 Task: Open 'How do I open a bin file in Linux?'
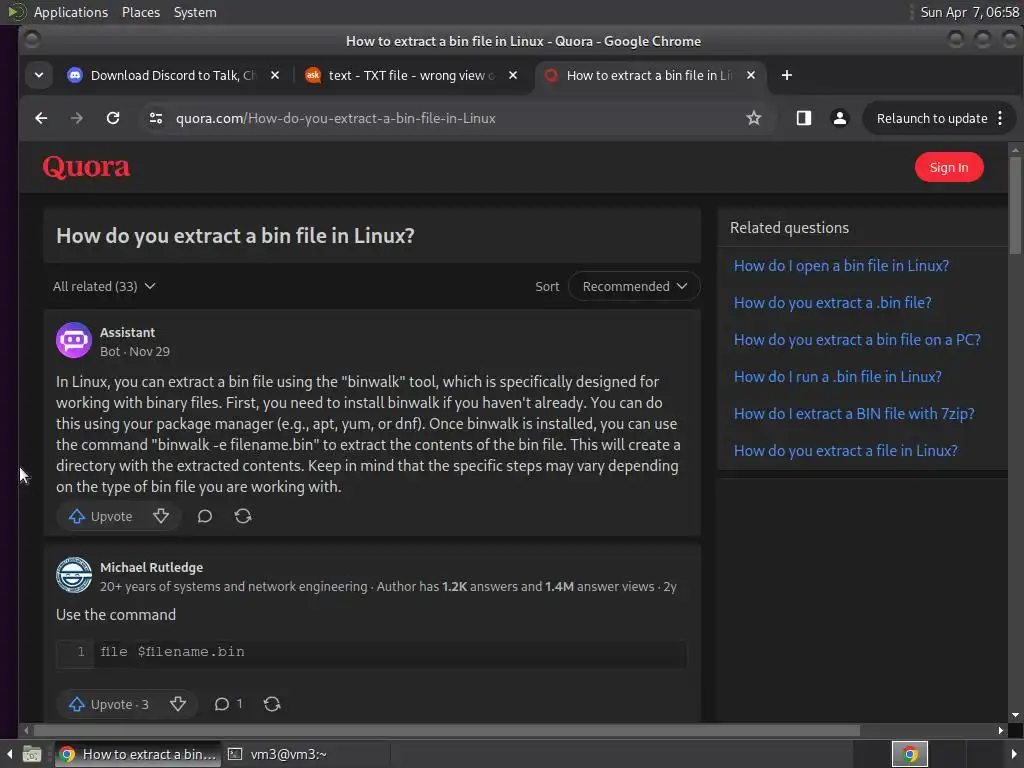(841, 266)
